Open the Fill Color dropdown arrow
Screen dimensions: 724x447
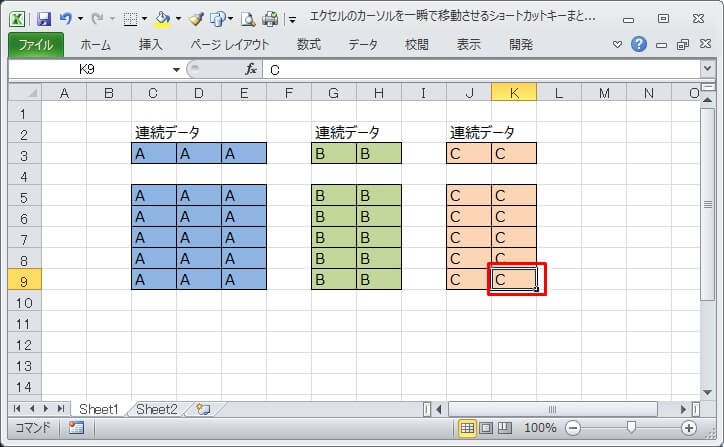178,19
